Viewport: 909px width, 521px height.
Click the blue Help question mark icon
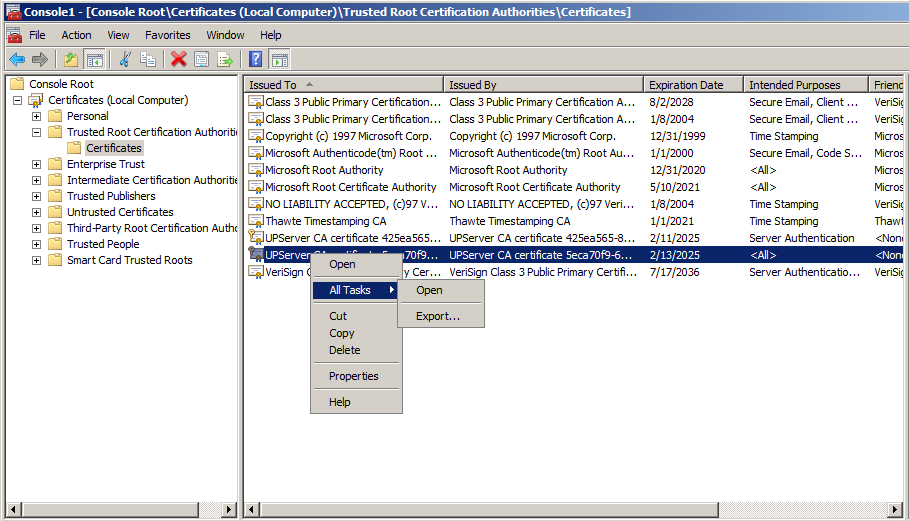[x=255, y=59]
